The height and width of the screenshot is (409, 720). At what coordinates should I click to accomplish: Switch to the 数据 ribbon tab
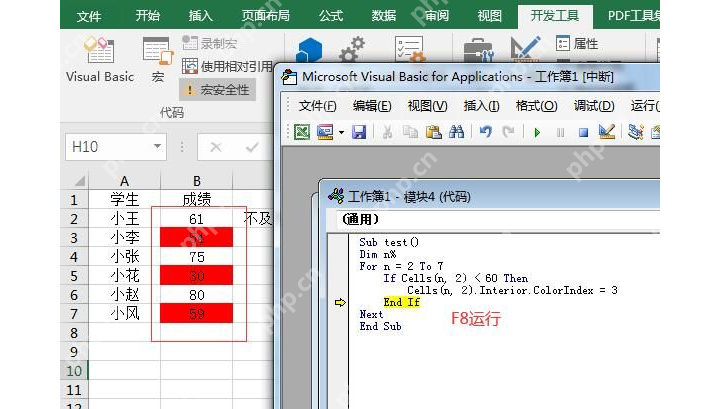point(384,16)
